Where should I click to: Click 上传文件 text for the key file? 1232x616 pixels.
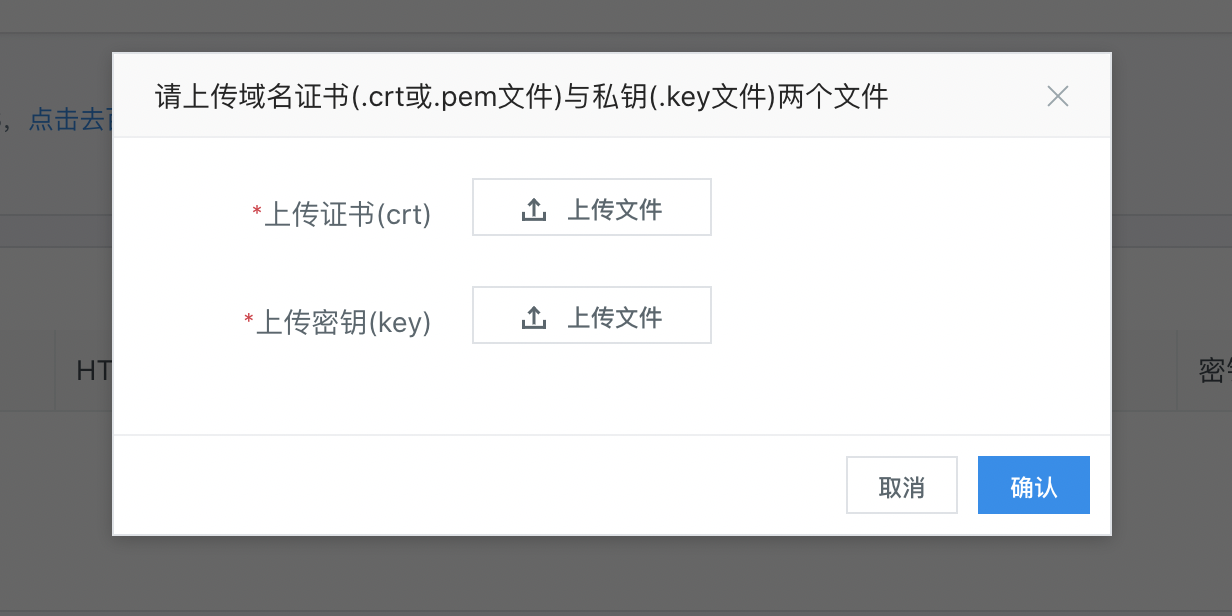point(614,317)
